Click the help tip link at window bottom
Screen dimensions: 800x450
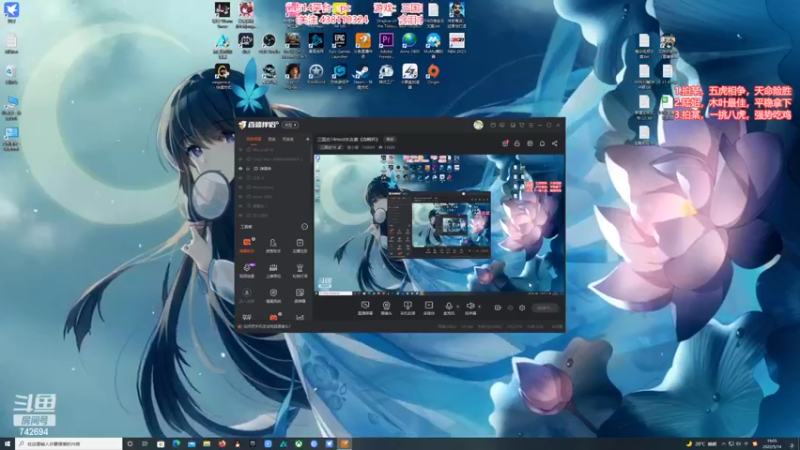coord(265,327)
